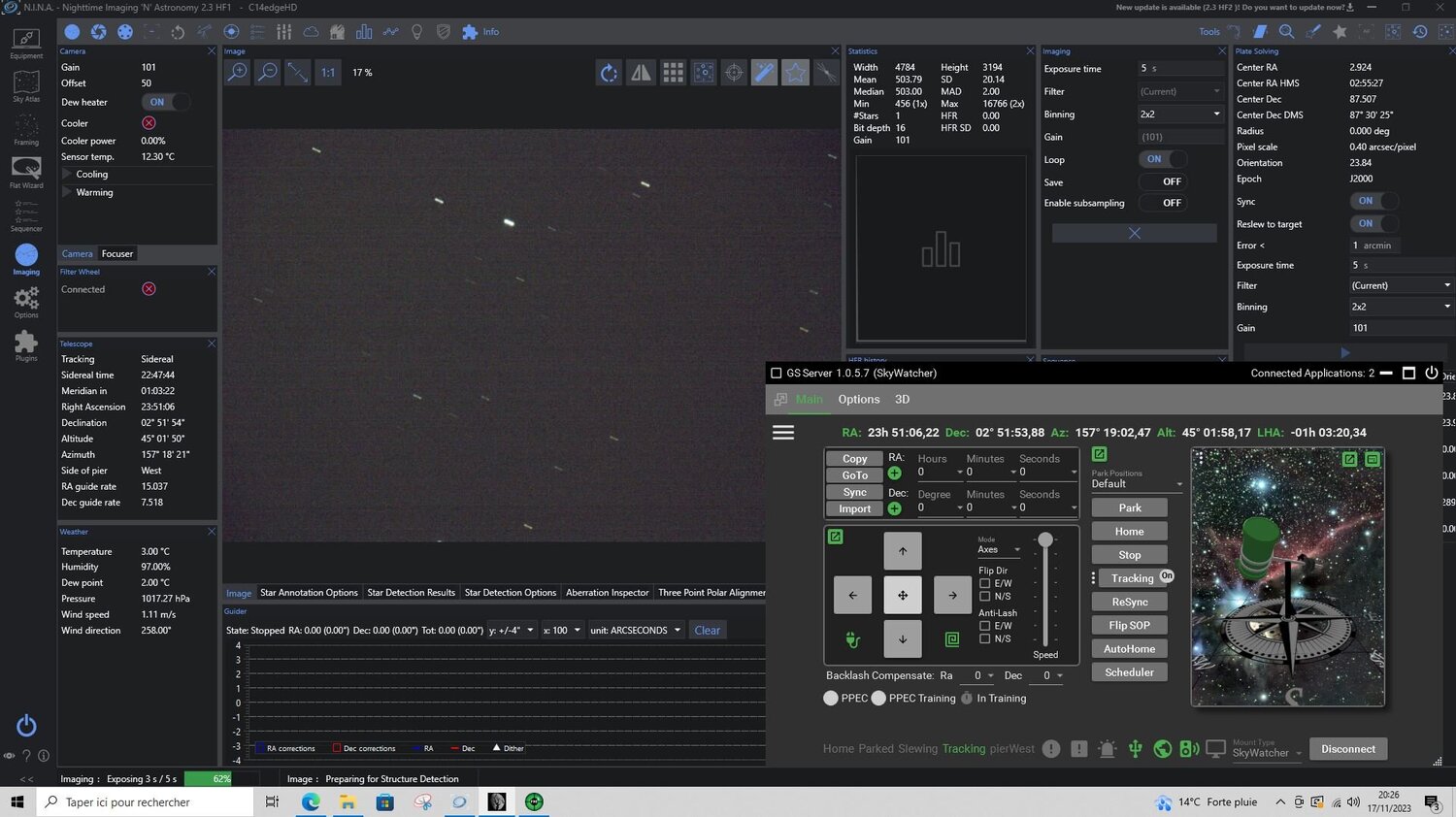Turn on the Save toggle
The image size is (1456, 817).
pos(1162,181)
